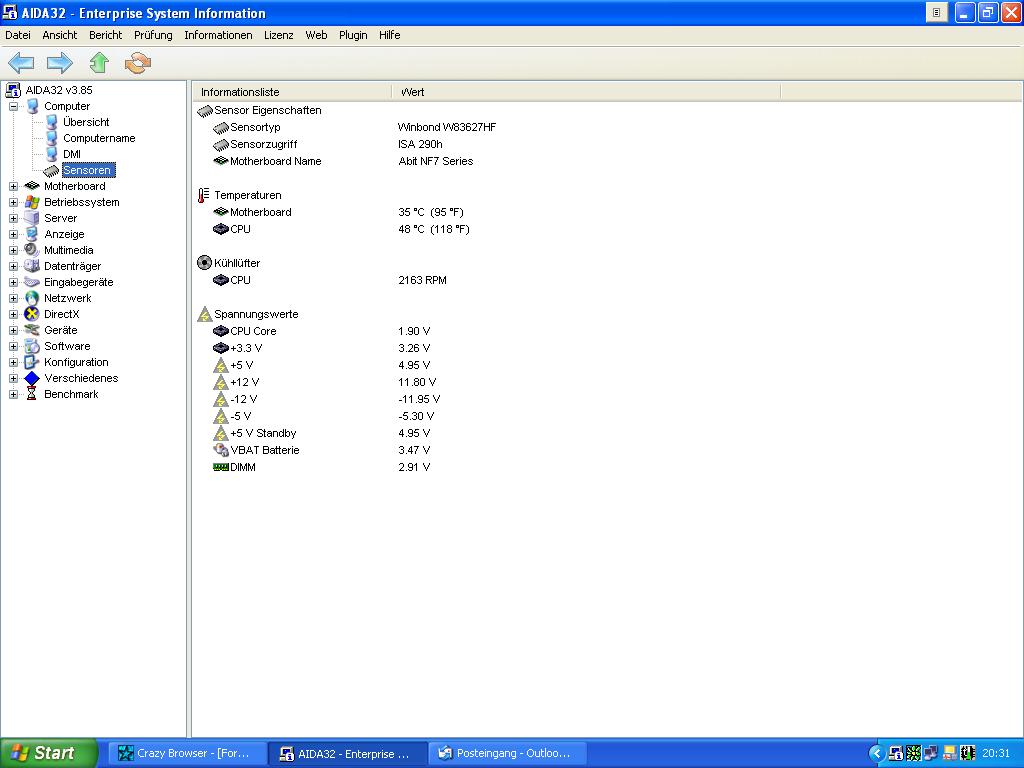Click the Verschiedenes blue diamond icon
Screen dimensions: 1024x768
[x=31, y=378]
